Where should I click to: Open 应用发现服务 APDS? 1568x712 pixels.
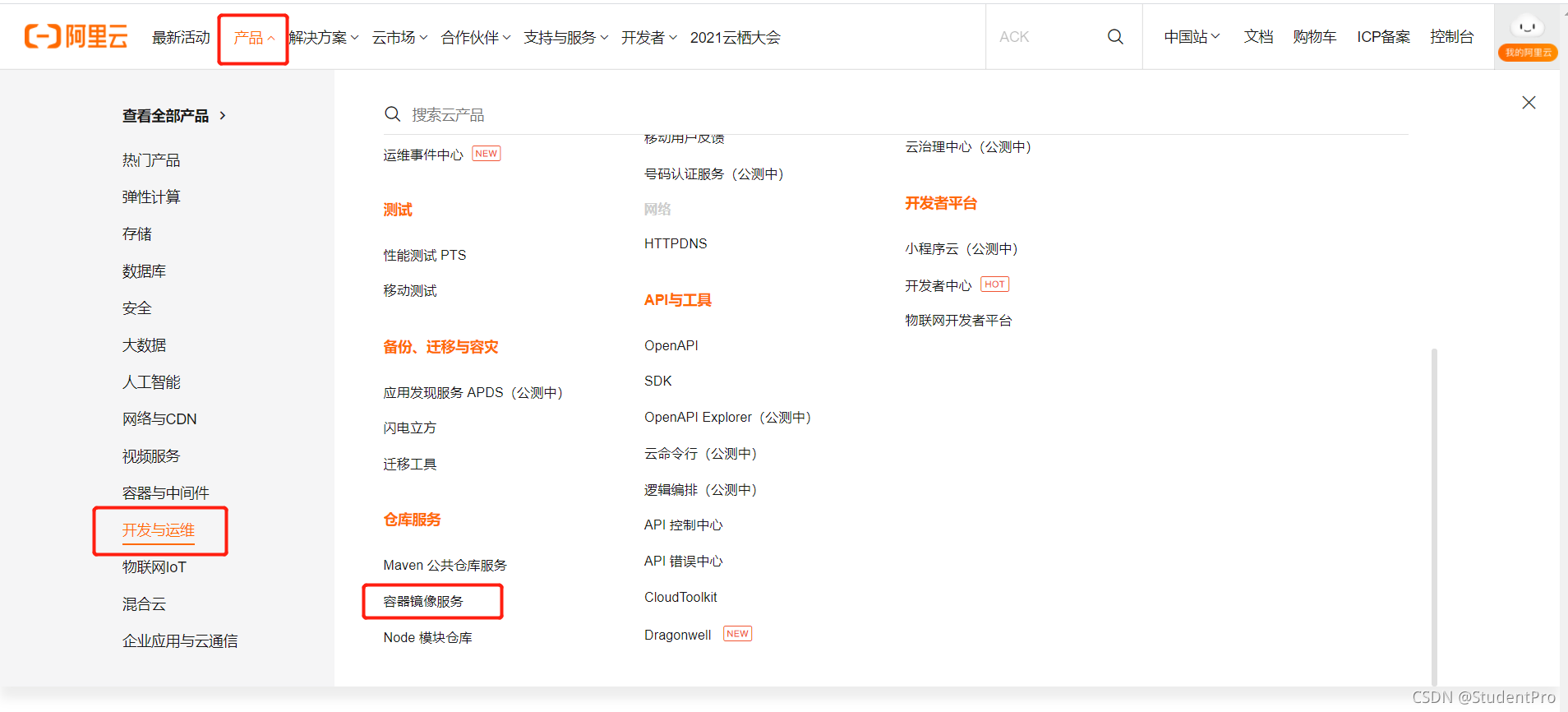[x=473, y=393]
